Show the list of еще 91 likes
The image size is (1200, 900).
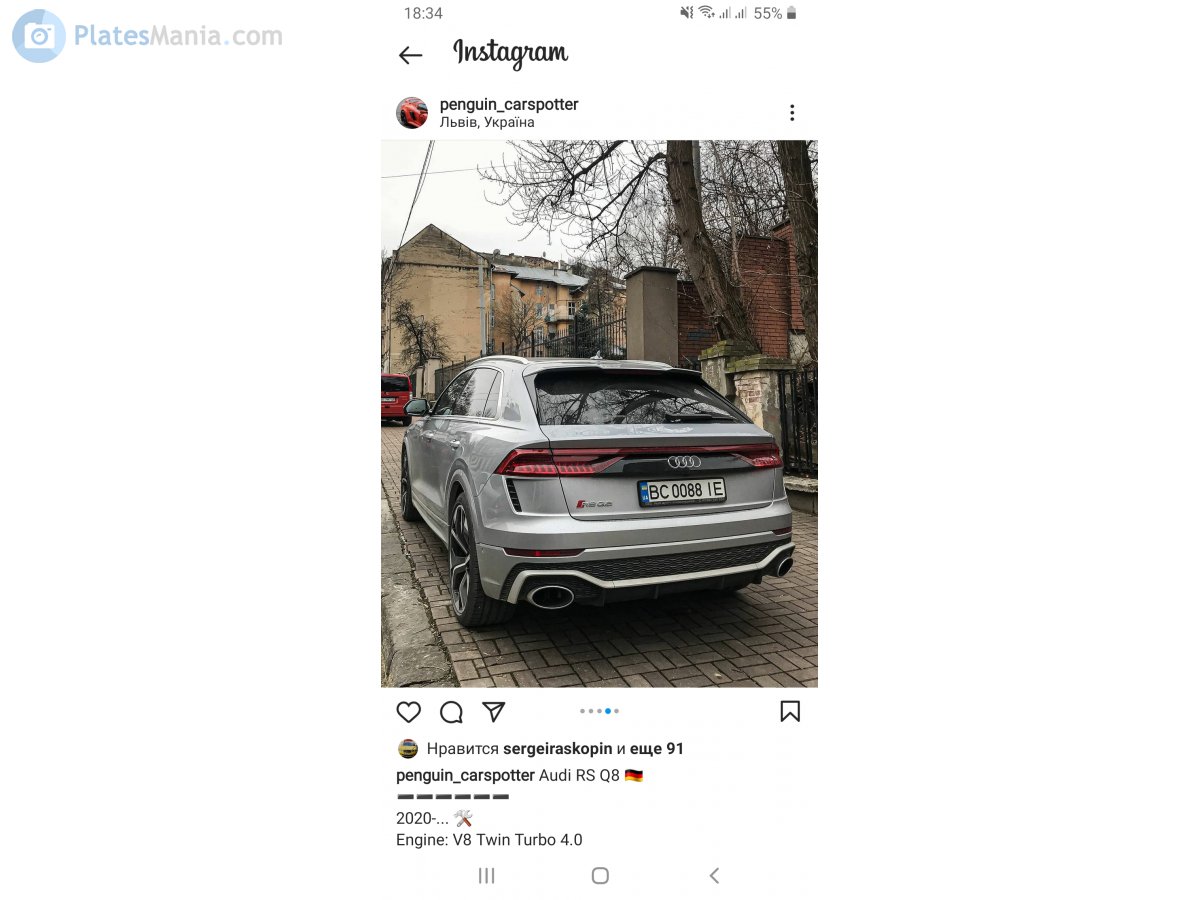point(657,748)
